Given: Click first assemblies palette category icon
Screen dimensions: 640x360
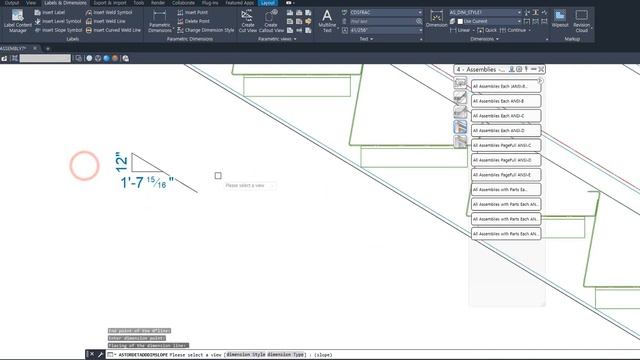Looking at the screenshot, I should coord(460,83).
